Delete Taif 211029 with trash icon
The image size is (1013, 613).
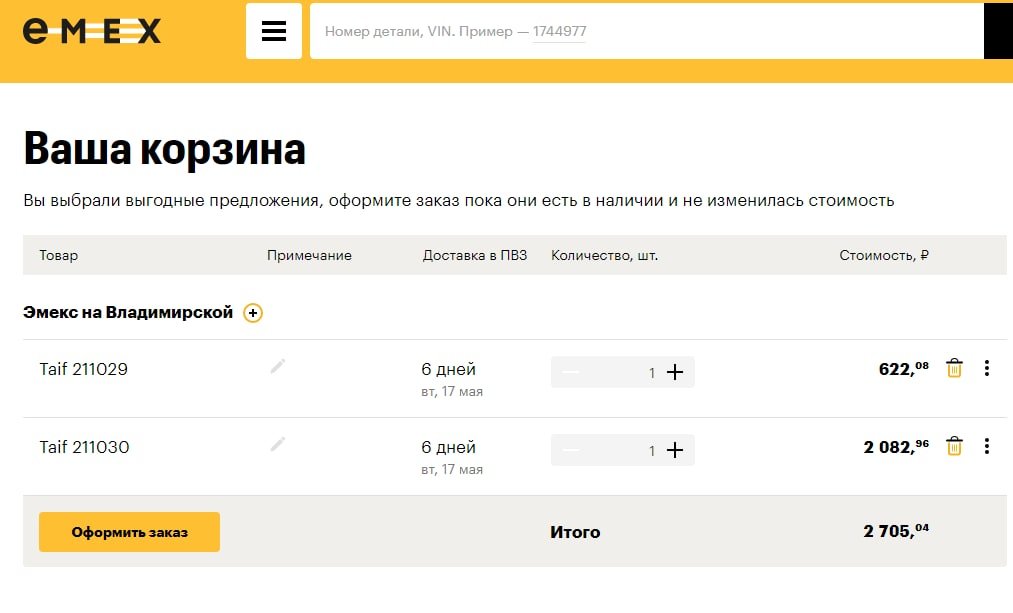pyautogui.click(x=954, y=368)
